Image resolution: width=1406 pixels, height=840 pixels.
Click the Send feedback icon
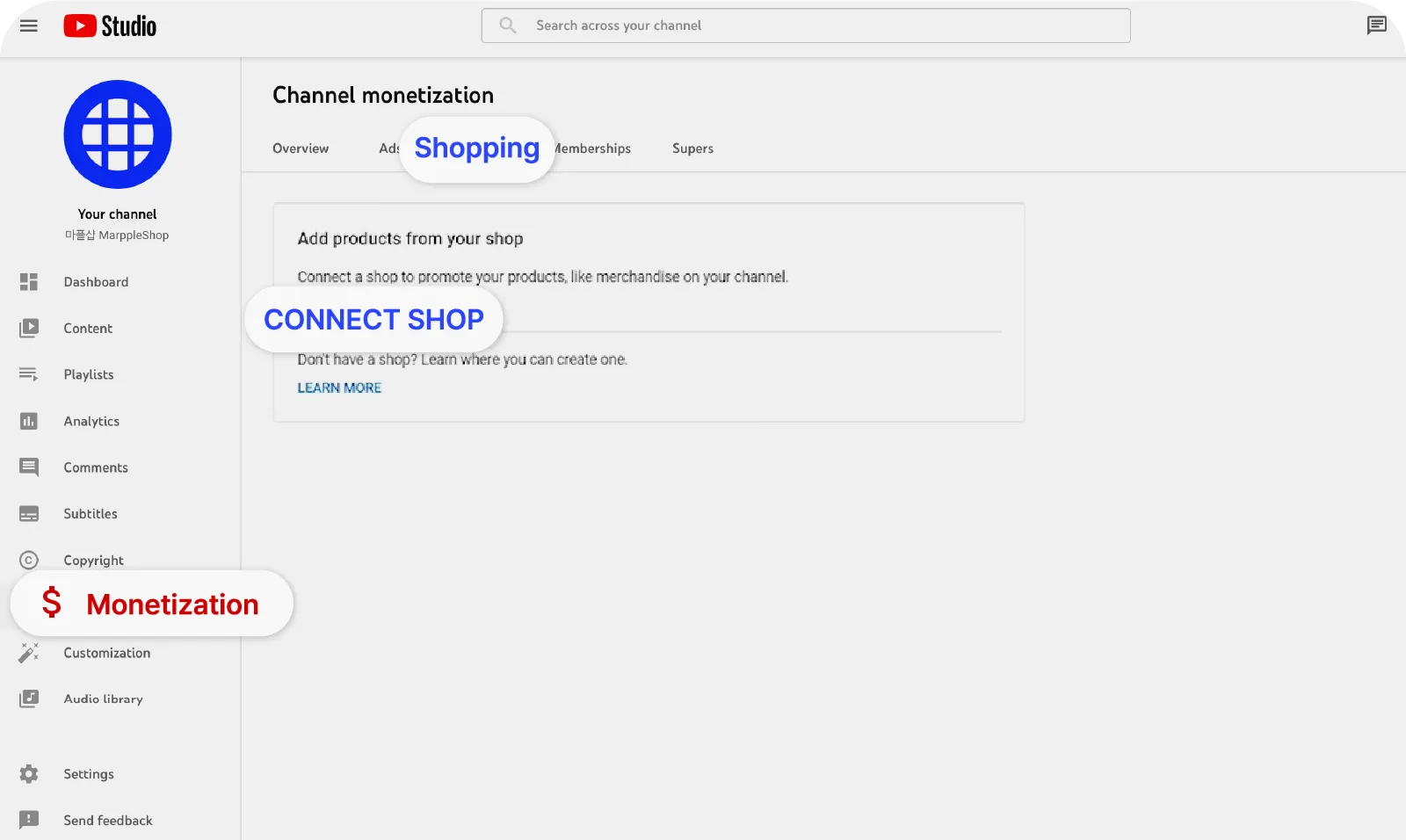pos(29,820)
